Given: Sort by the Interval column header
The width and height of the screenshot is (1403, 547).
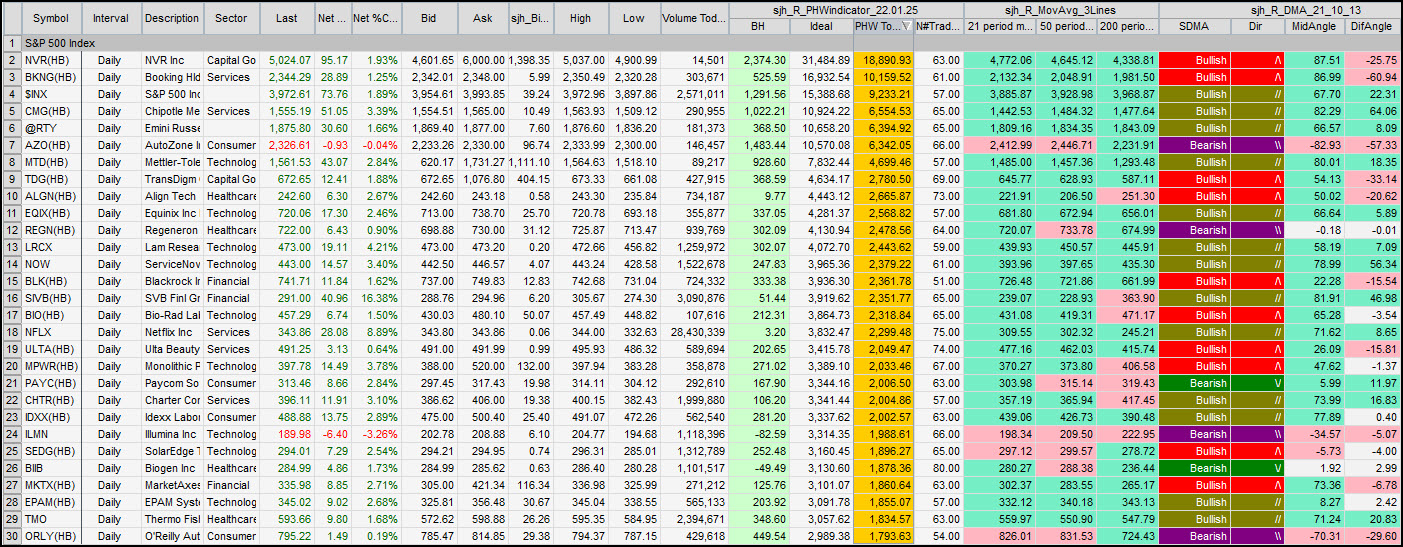Looking at the screenshot, I should [x=111, y=18].
